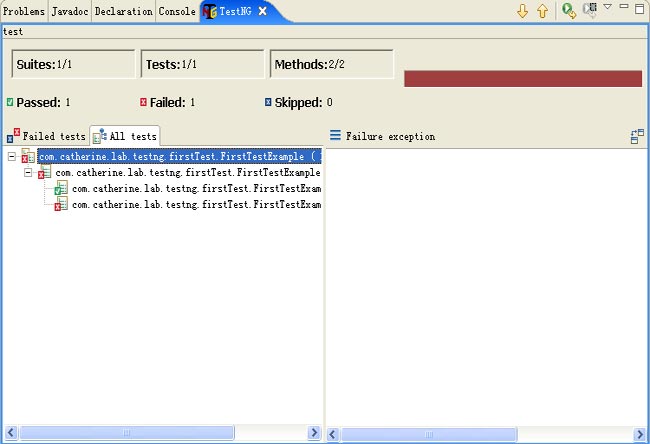Click the blue Skipped status icon
The image size is (650, 444).
[x=268, y=102]
